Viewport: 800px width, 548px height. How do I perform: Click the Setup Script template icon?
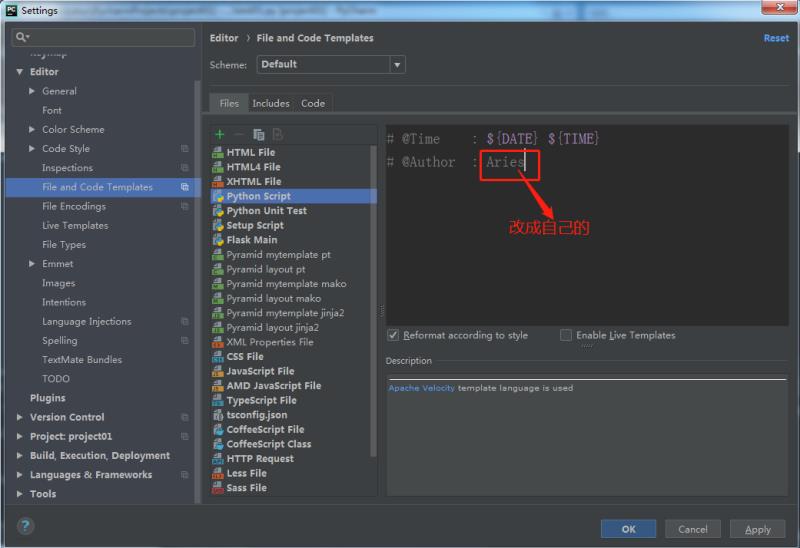click(218, 225)
